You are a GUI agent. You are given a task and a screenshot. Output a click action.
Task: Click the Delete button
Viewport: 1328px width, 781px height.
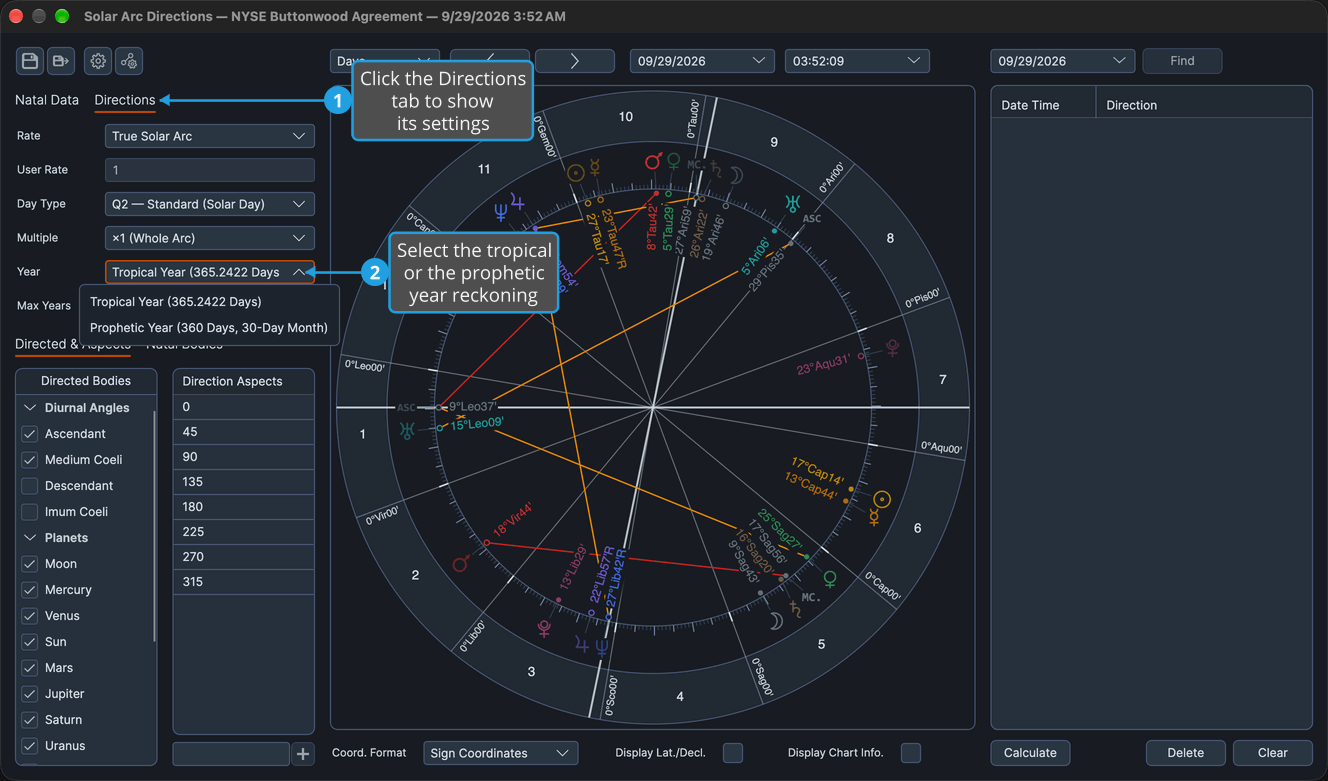click(1185, 753)
